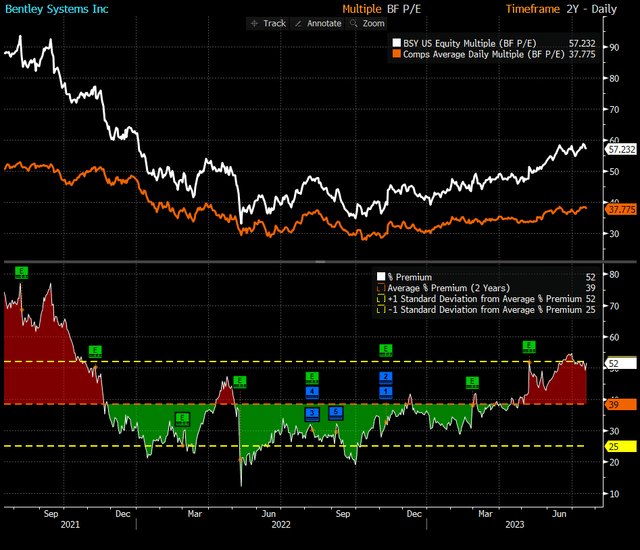This screenshot has width=640, height=550.
Task: Click the Sep label above year 2021
Action: click(51, 514)
